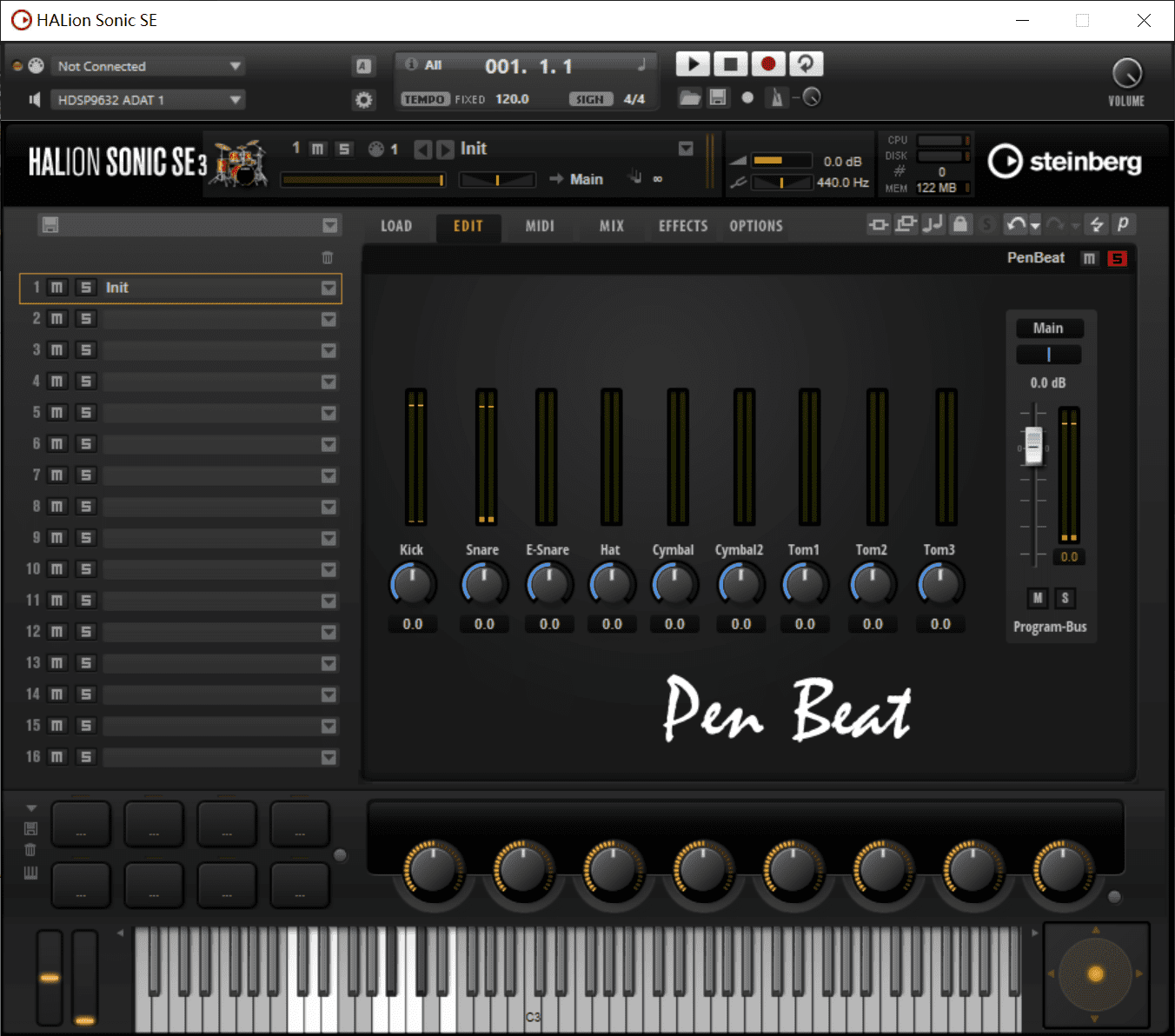The image size is (1175, 1036).
Task: Open slot 3 program dropdown
Action: pos(329,350)
